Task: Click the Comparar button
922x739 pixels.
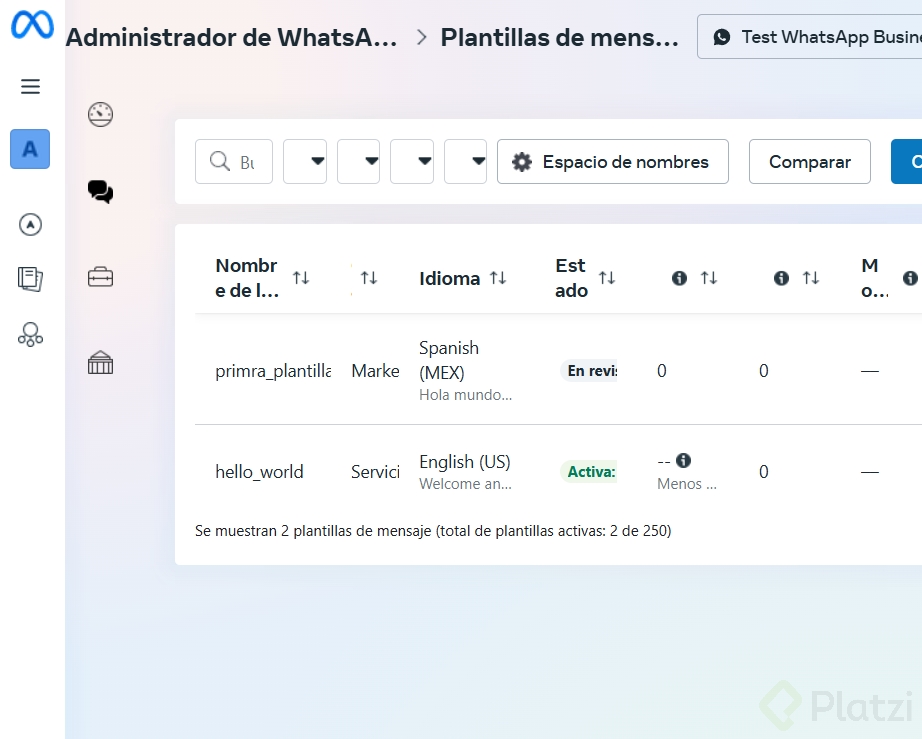Action: pyautogui.click(x=810, y=162)
